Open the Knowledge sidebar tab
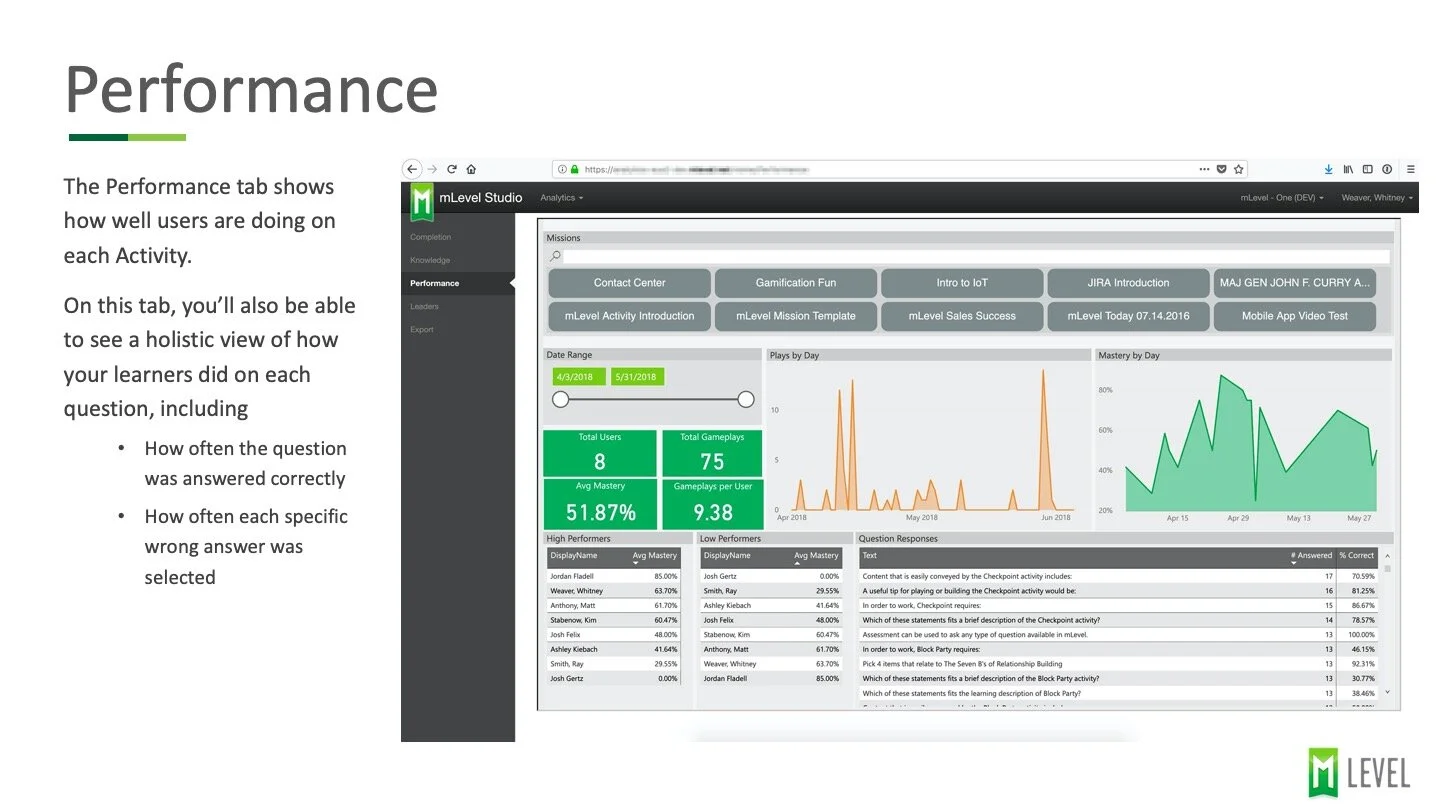This screenshot has height=810, width=1440. pos(430,260)
